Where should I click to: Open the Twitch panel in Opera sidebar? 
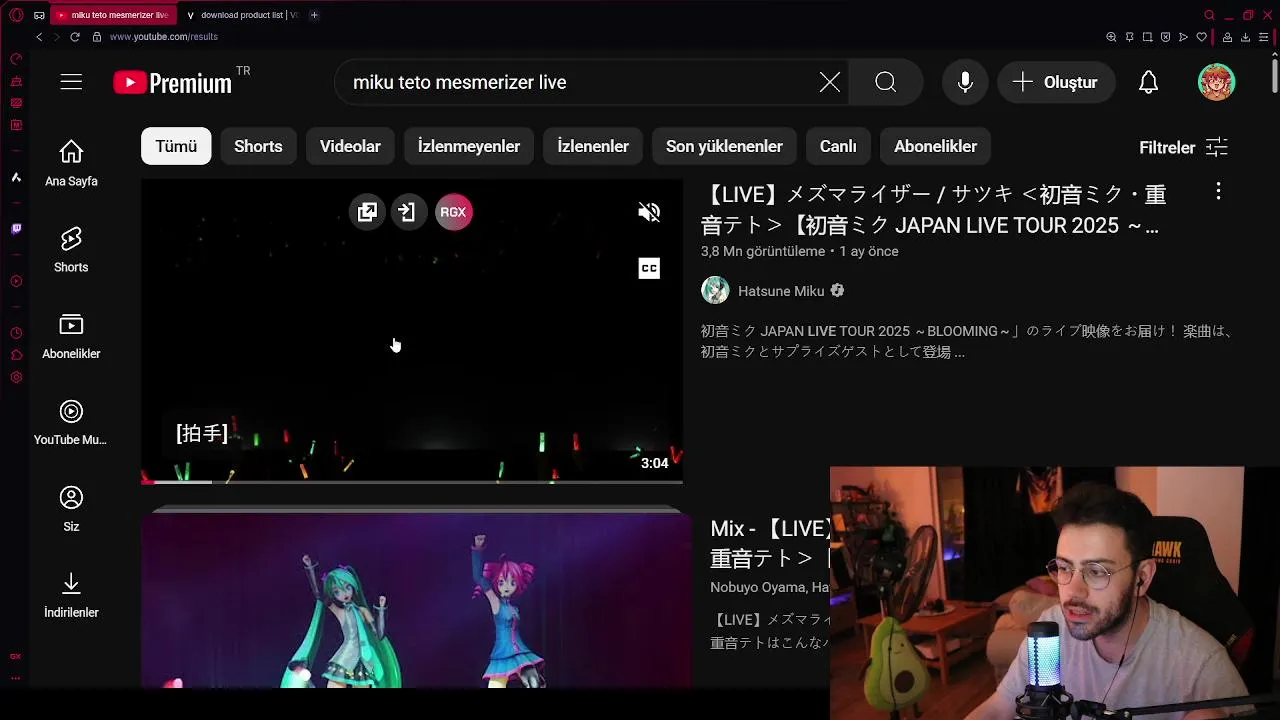16,229
